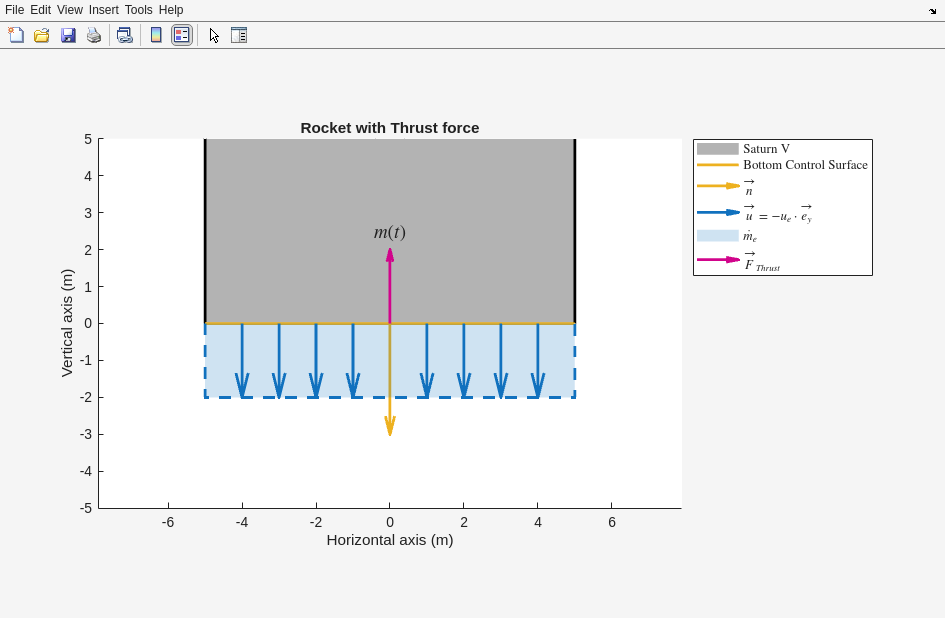Screen dimensions: 945x618
Task: Open the Property Inspector icon
Action: click(239, 35)
